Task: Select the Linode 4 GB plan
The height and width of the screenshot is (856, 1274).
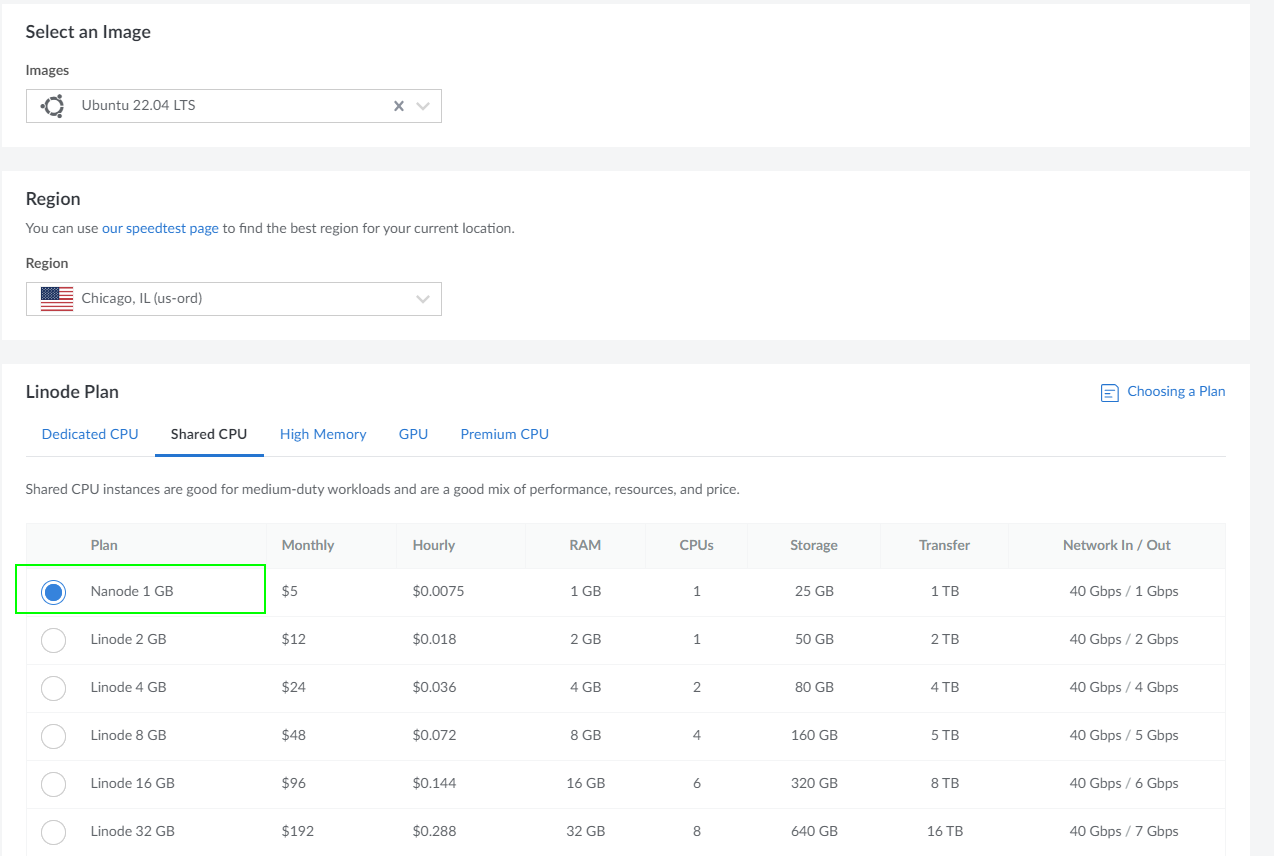Action: (x=53, y=687)
